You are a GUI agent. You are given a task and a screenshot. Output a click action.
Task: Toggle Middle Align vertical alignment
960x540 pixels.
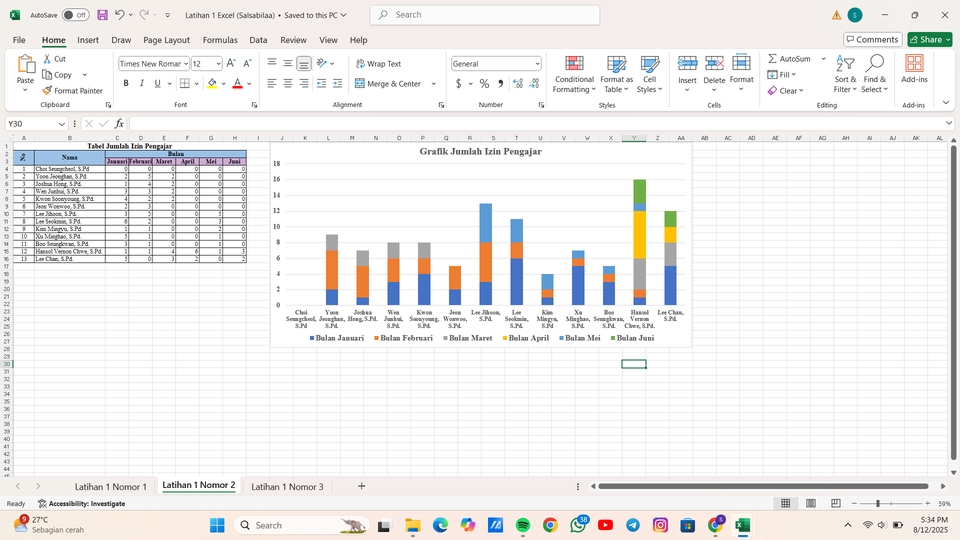tap(288, 63)
